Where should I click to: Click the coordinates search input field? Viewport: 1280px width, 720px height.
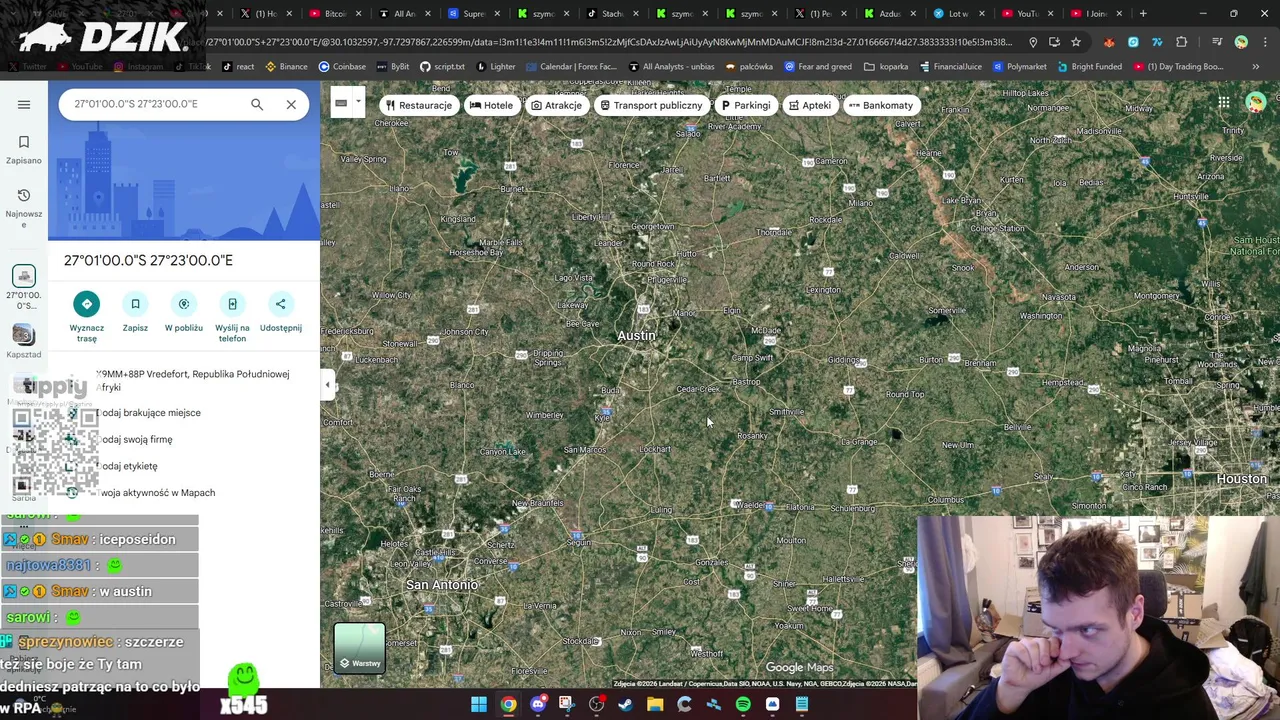point(152,104)
